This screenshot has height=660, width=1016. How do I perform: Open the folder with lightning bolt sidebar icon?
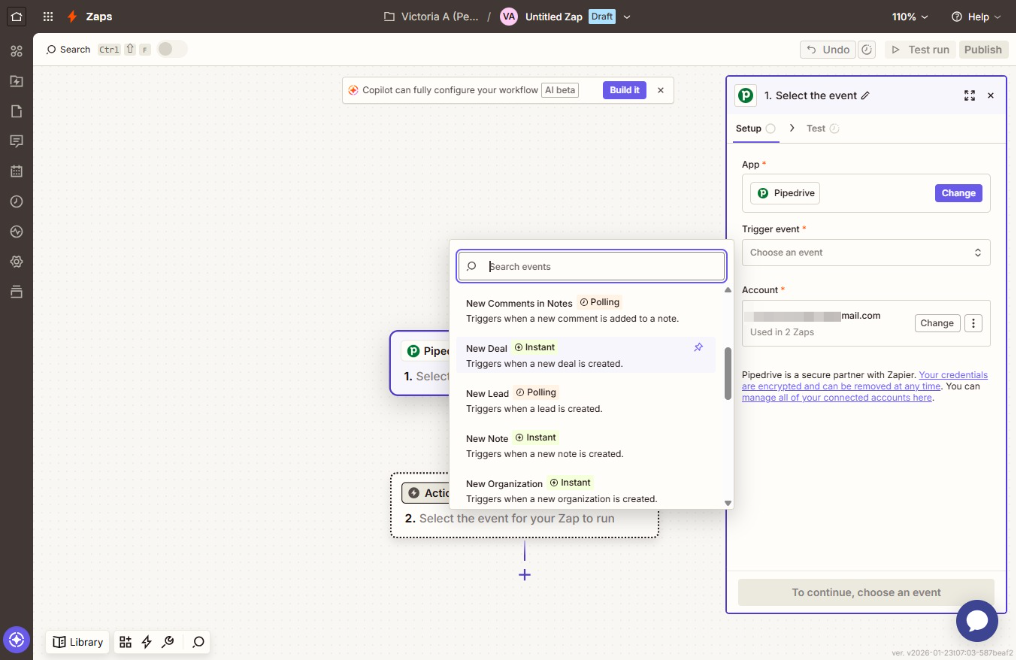(x=17, y=81)
